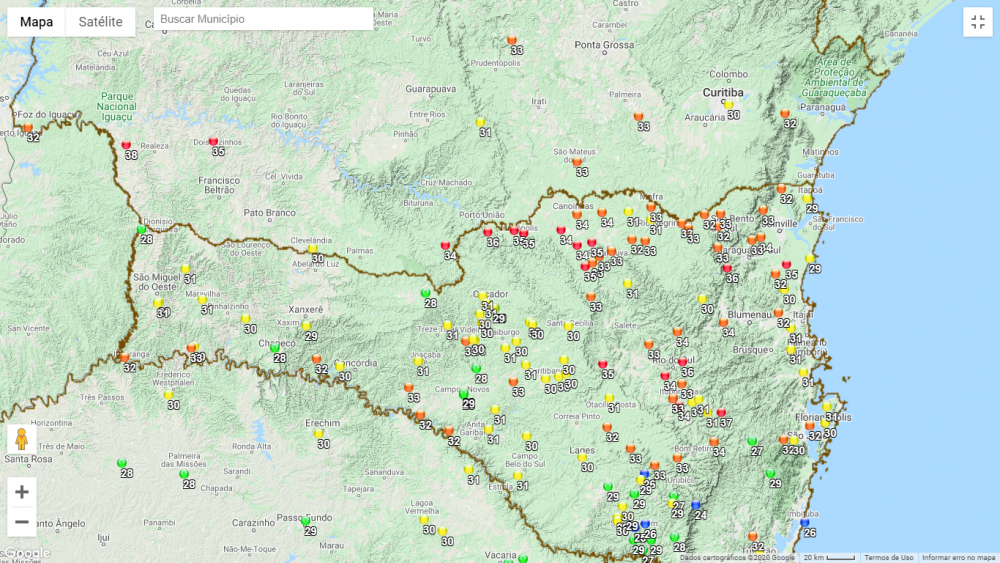Click the Buscar Município search field
The image size is (1000, 563).
(263, 19)
